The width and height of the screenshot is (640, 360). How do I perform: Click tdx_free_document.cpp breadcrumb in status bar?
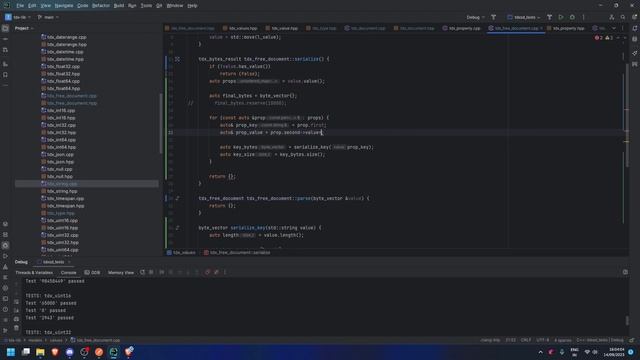[95, 340]
